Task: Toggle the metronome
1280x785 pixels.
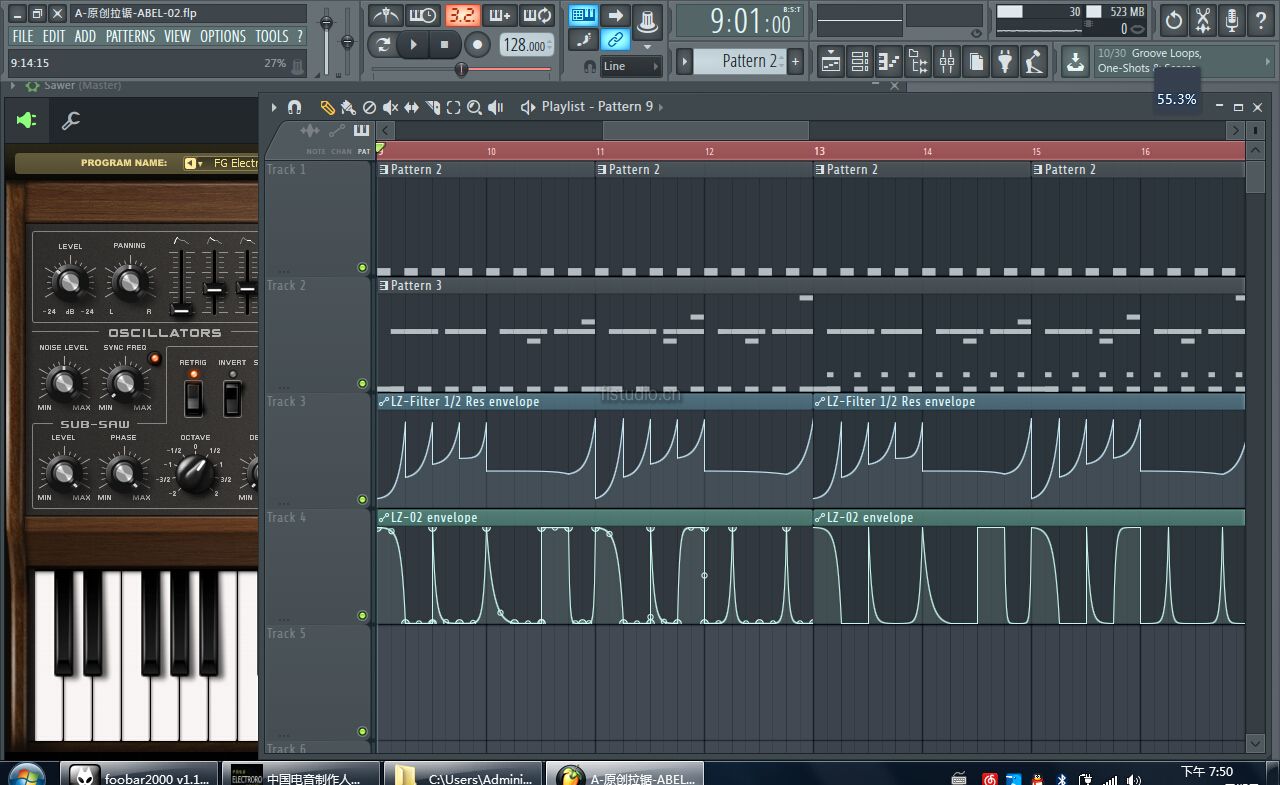Action: 385,16
